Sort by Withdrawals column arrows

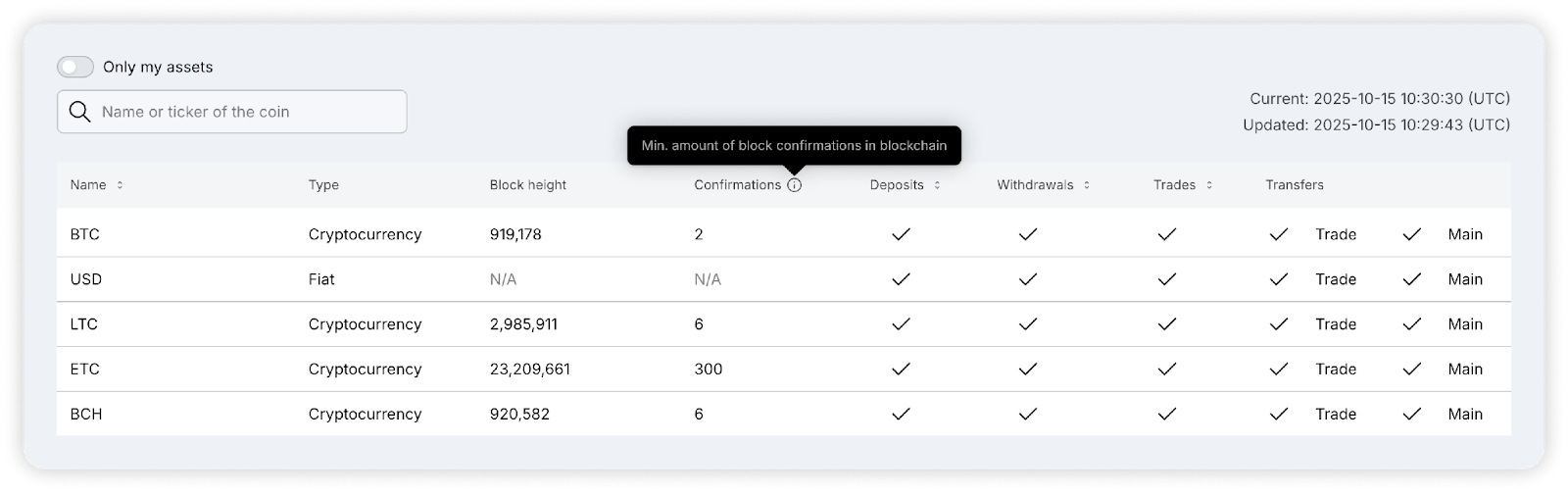tap(1087, 185)
